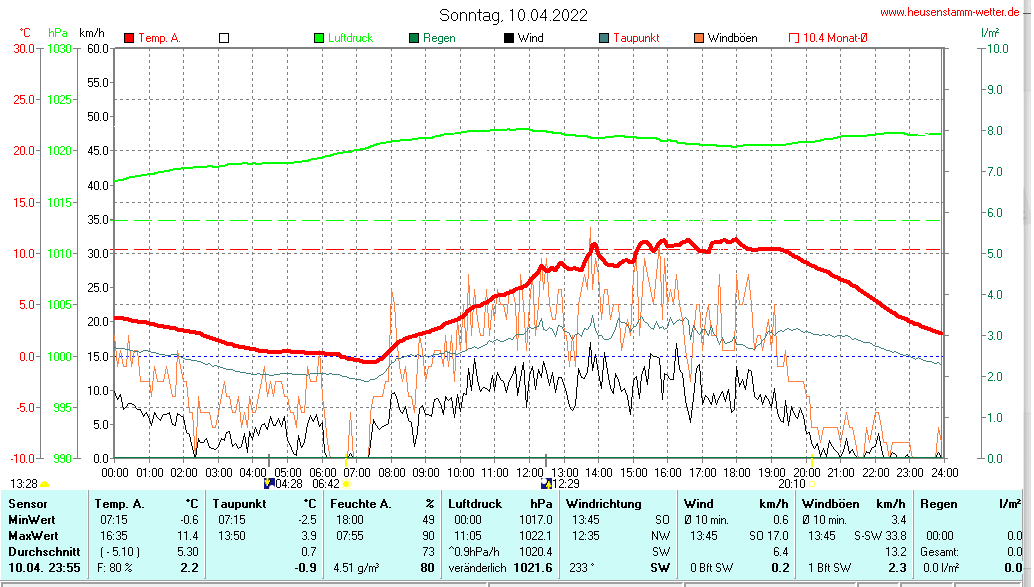This screenshot has height=587, width=1034.
Task: Select the Sensor column header
Action: coord(27,503)
